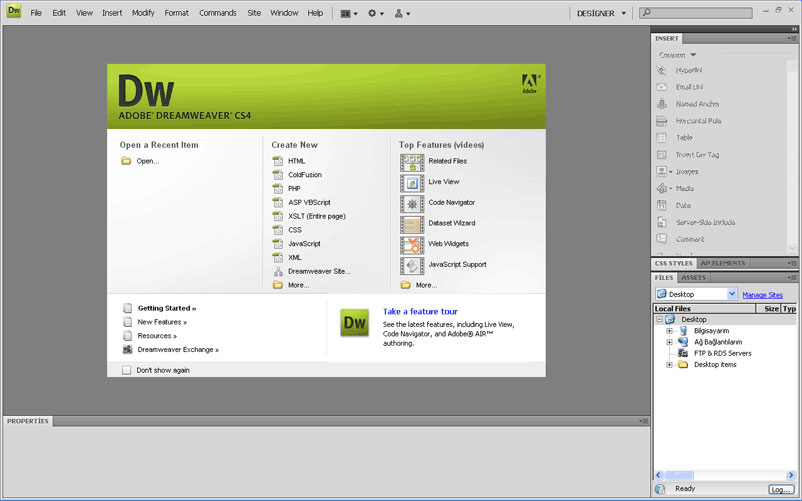Screen dimensions: 802x501
Task: Click the Take a feature tour link
Action: [420, 311]
